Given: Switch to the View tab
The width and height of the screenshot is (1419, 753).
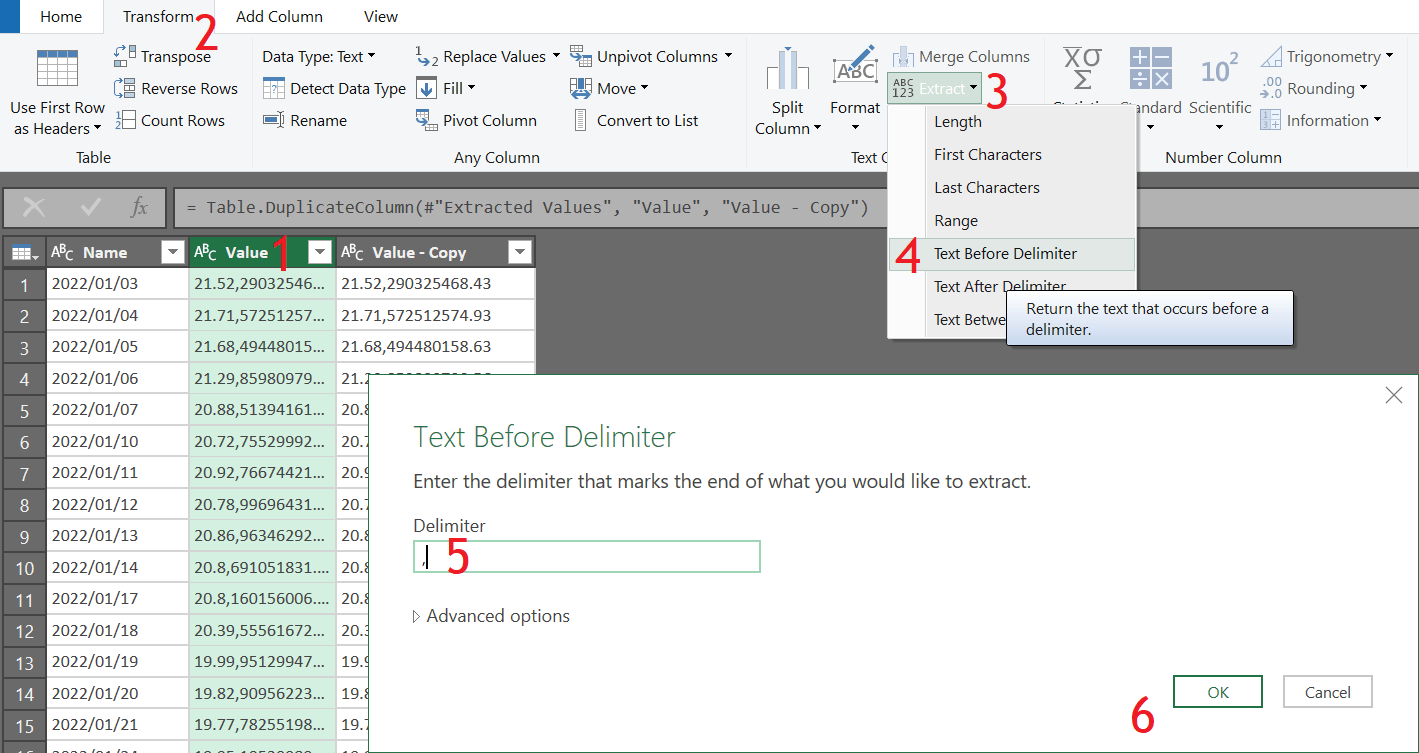Looking at the screenshot, I should (381, 16).
